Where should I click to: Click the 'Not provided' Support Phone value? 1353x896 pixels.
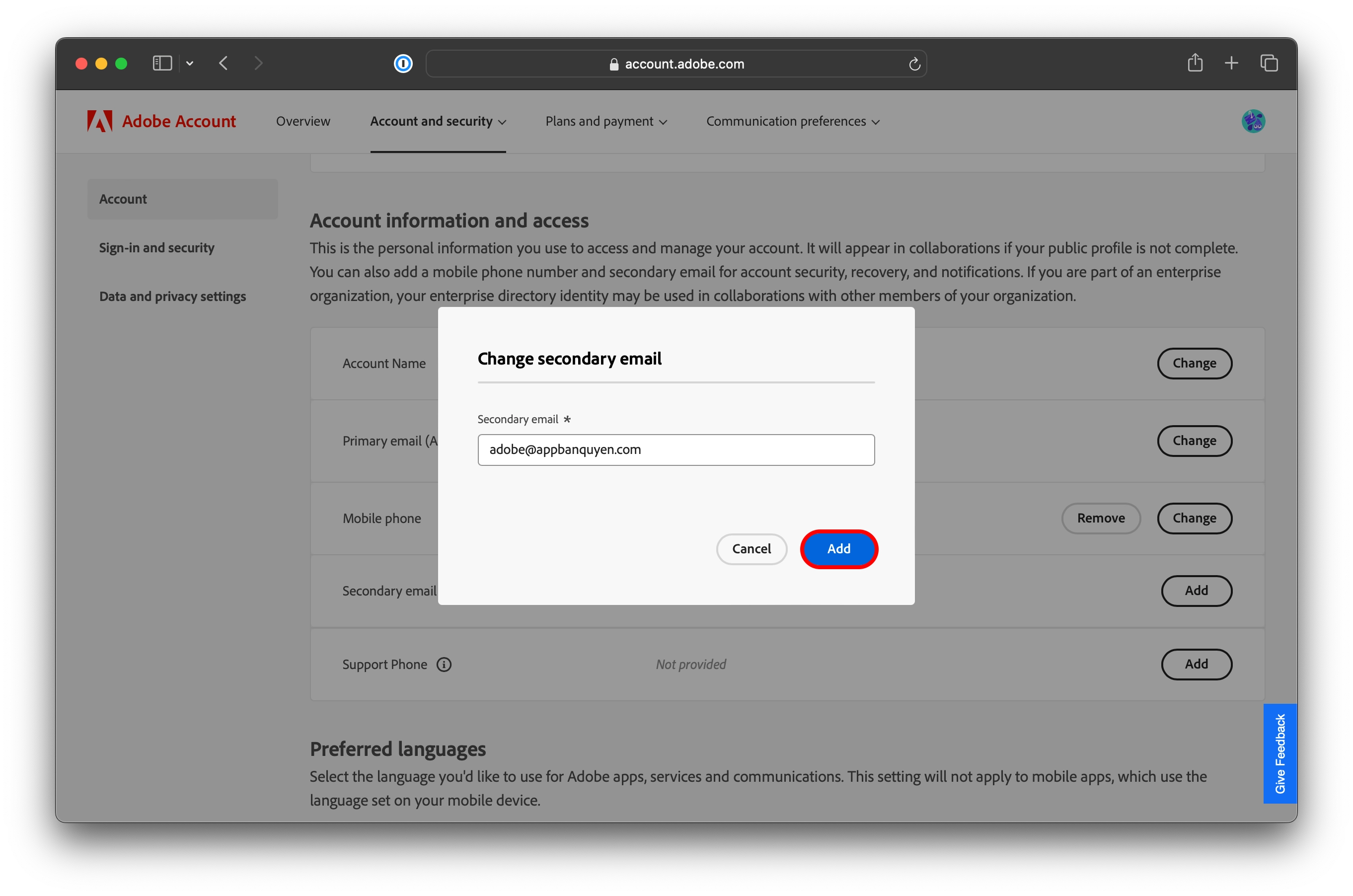tap(691, 664)
